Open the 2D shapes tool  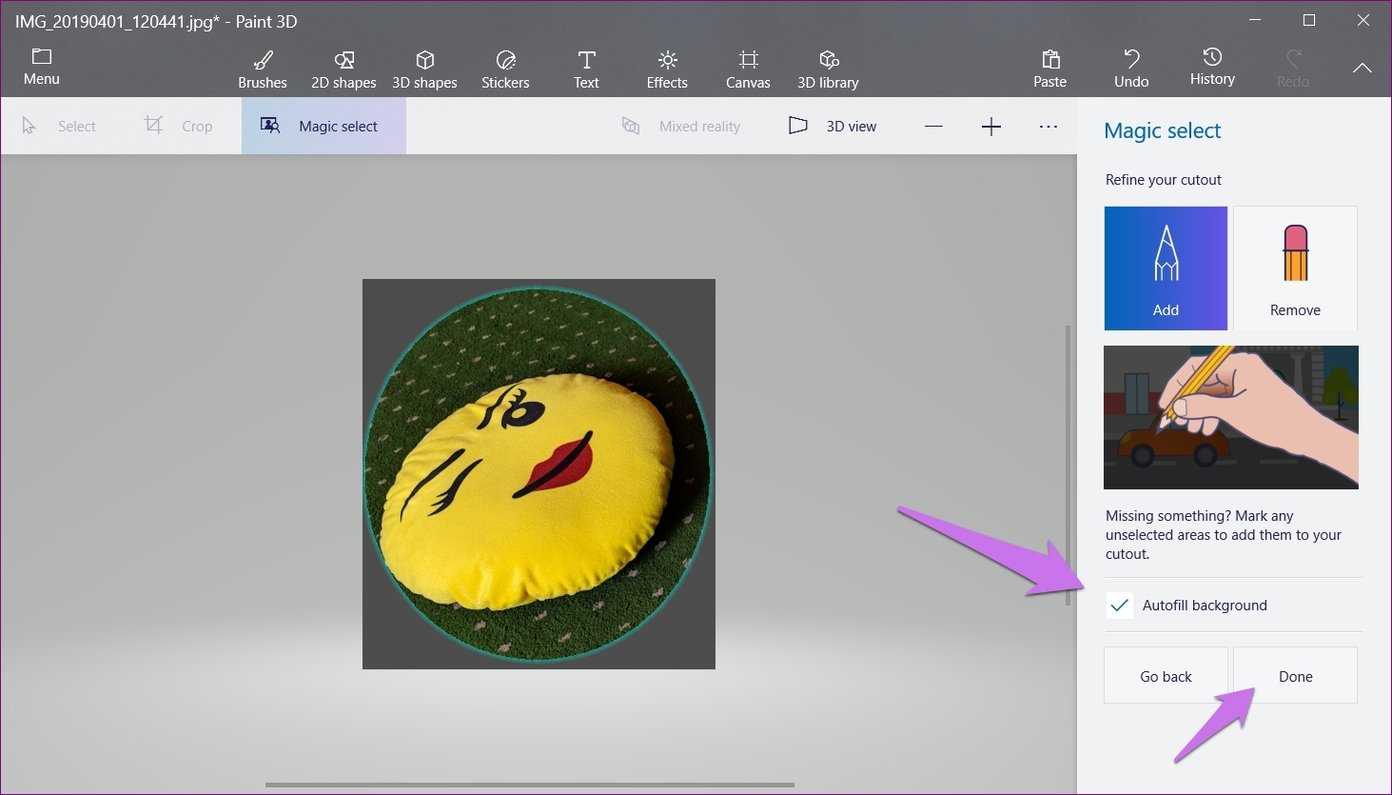point(343,69)
